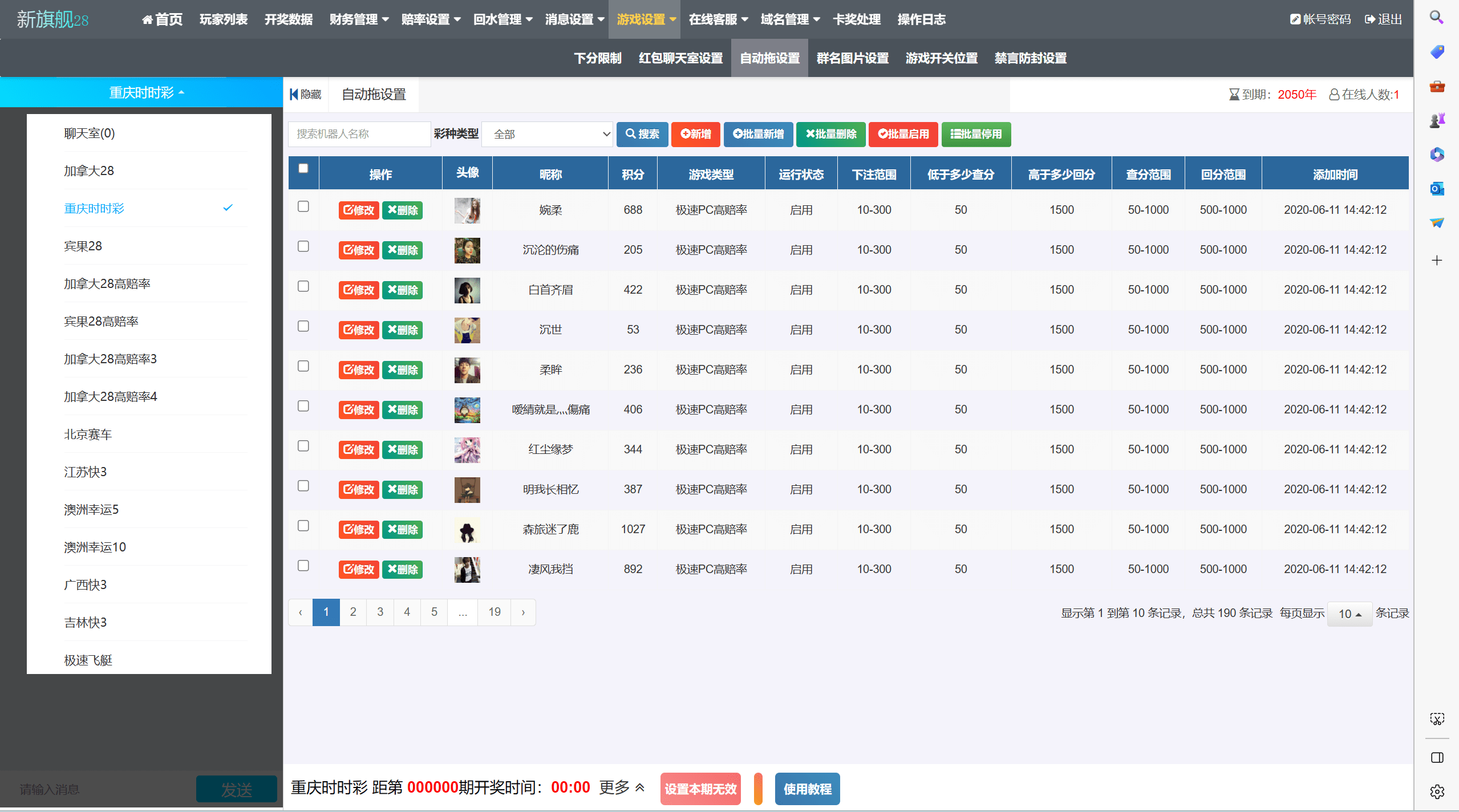The width and height of the screenshot is (1459, 812).
Task: Click the 搜索 magnifier button
Action: tap(642, 134)
